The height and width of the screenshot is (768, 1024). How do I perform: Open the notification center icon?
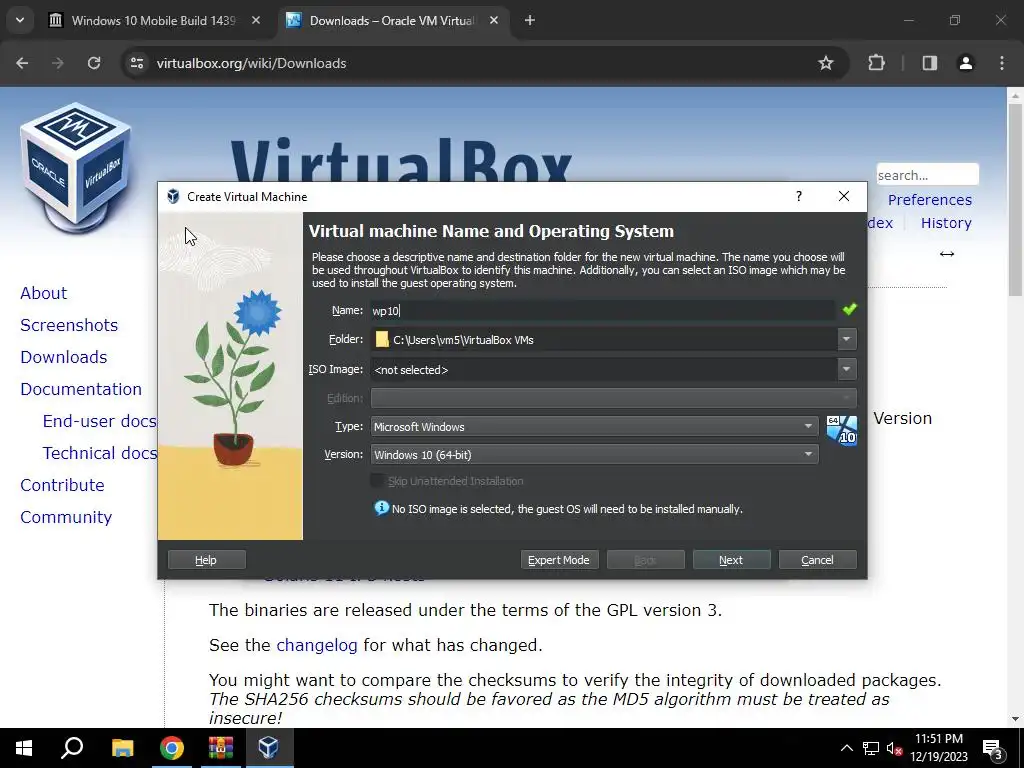(993, 748)
